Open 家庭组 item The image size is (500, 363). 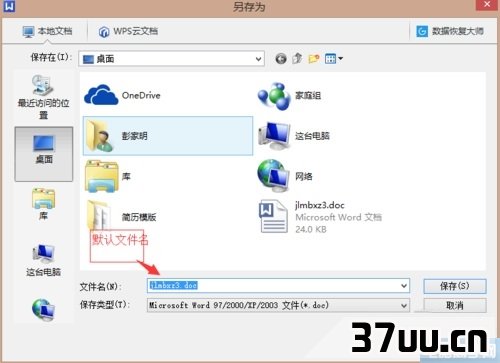coord(289,96)
